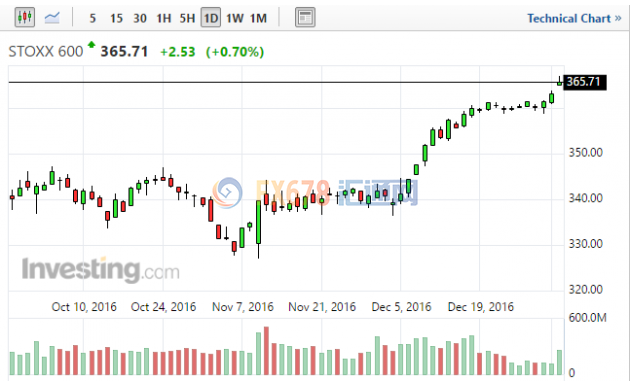The width and height of the screenshot is (630, 387).
Task: Click the 600.0M volume axis label
Action: coord(587,318)
